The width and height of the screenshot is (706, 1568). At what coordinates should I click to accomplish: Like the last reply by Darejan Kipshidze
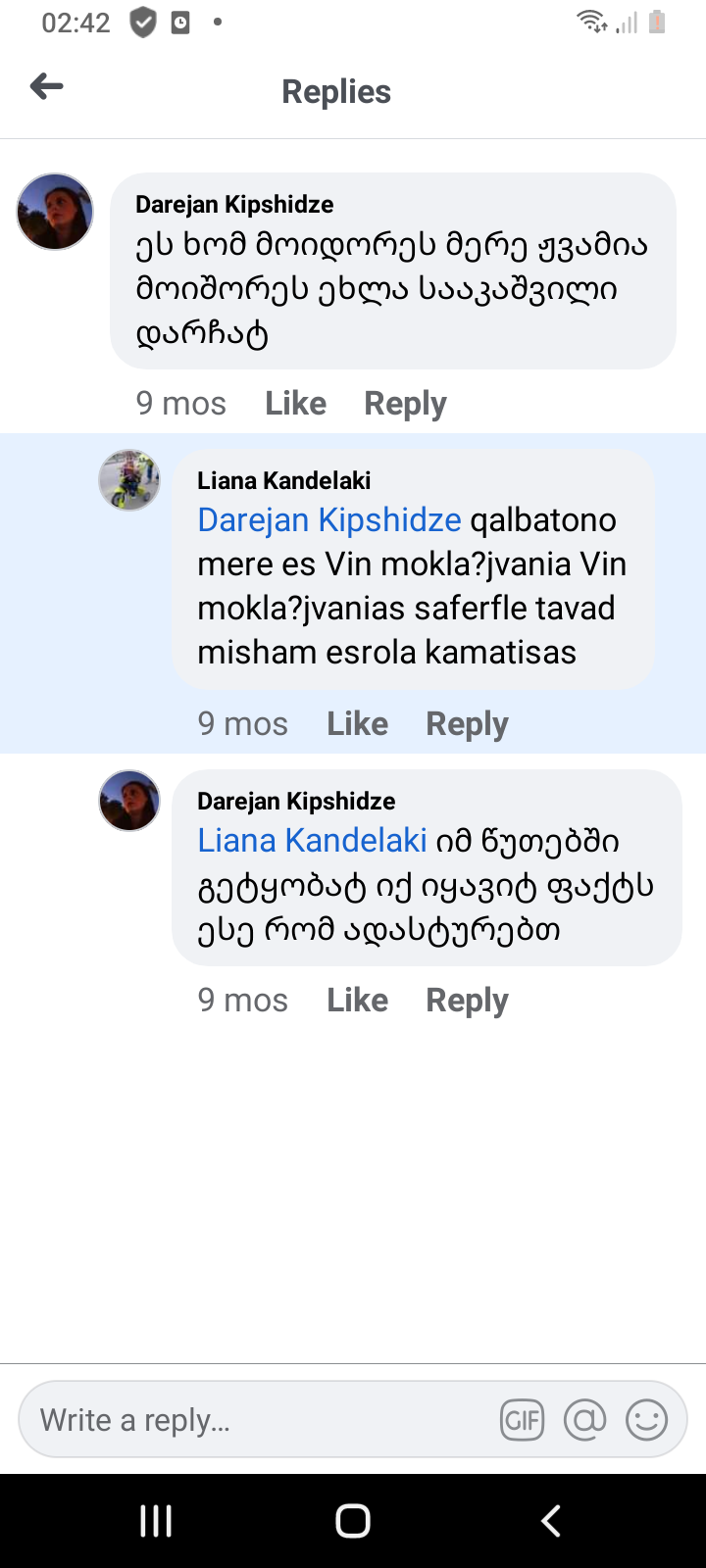tap(357, 1000)
